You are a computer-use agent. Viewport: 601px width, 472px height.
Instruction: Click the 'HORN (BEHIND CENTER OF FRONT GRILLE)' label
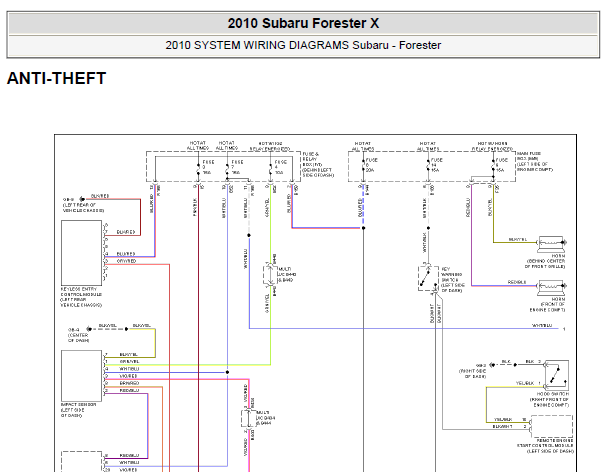click(x=545, y=261)
